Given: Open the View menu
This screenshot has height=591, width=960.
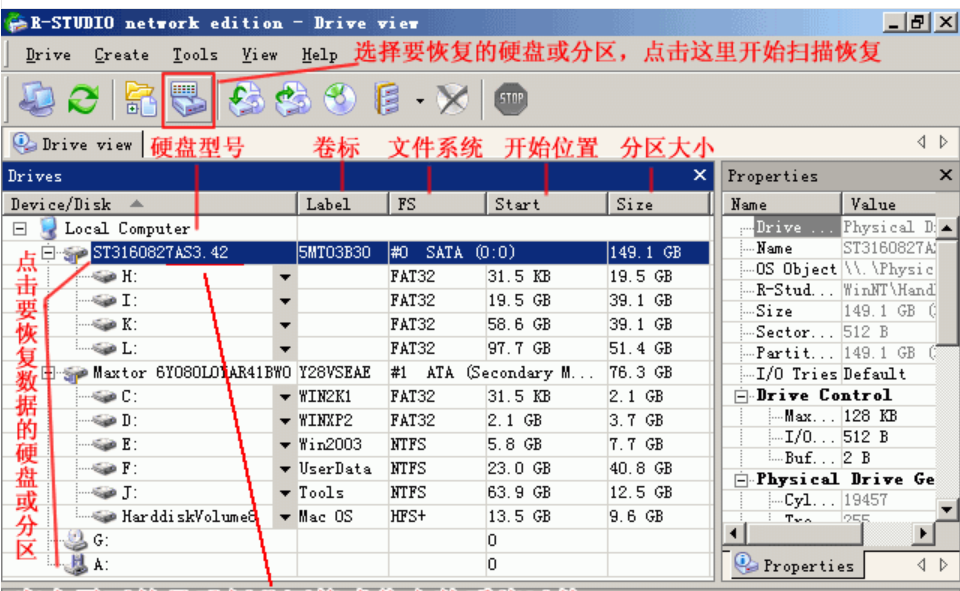Looking at the screenshot, I should (260, 55).
